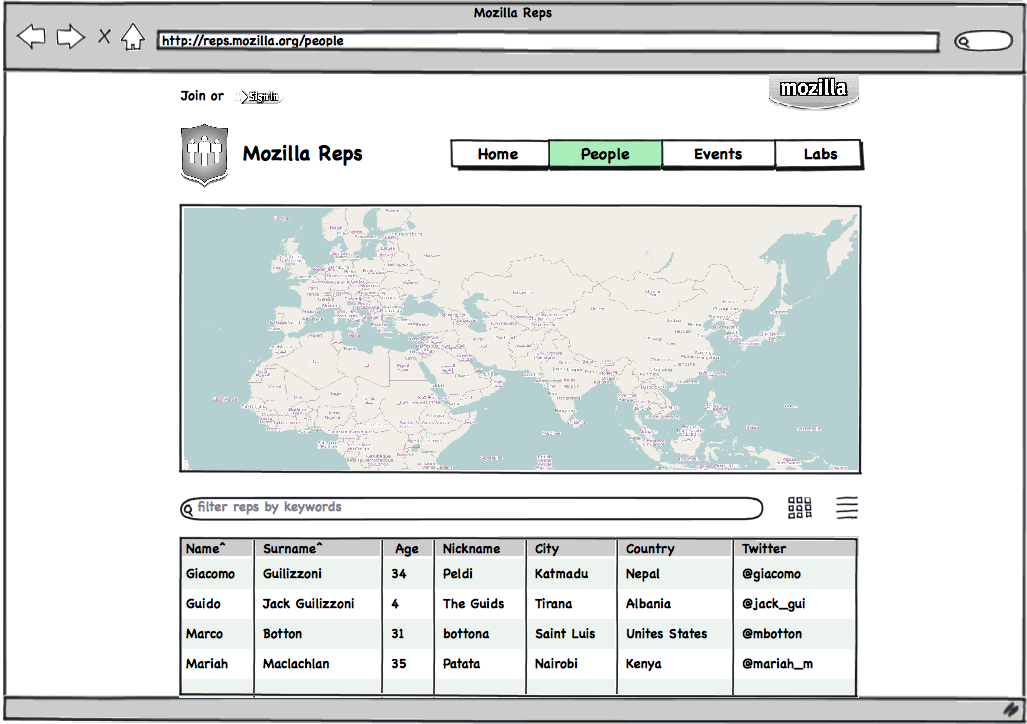Open Twitter handle "@jack_gui"
This screenshot has height=724, width=1027.
(x=774, y=603)
